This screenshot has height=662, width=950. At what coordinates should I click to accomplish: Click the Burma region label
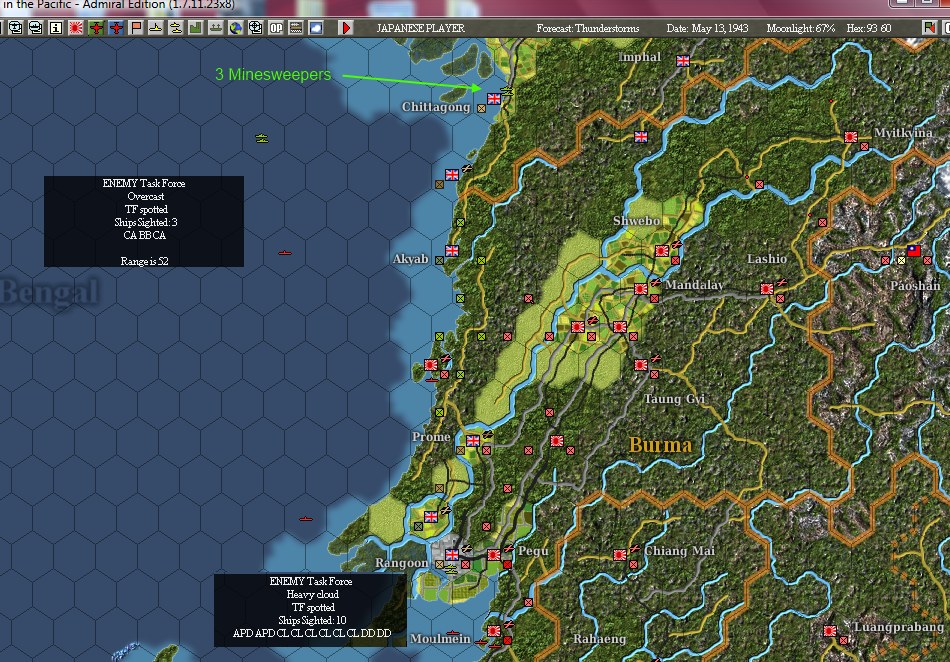click(660, 445)
